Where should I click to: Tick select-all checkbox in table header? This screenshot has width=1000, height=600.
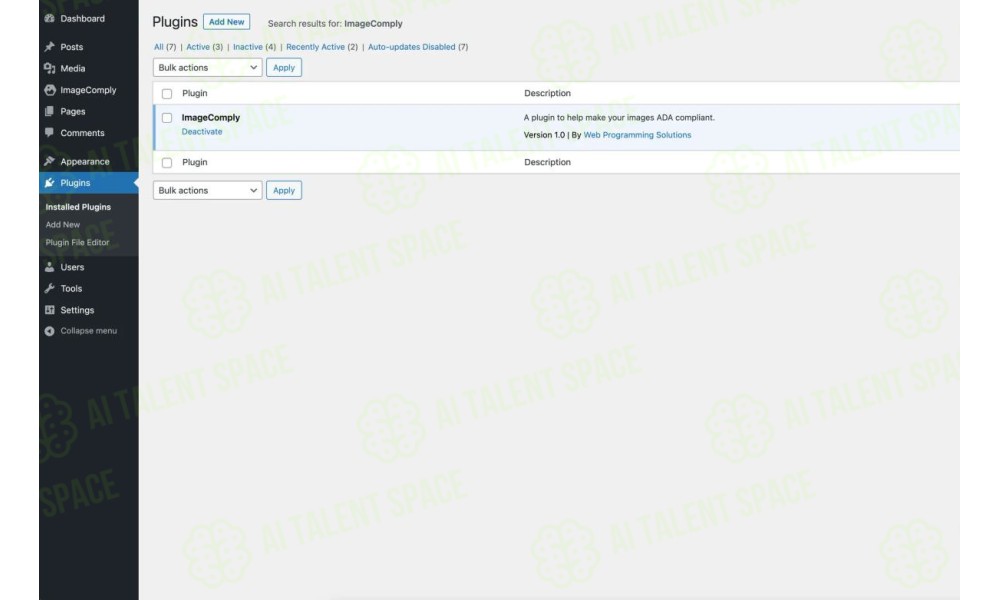point(167,94)
